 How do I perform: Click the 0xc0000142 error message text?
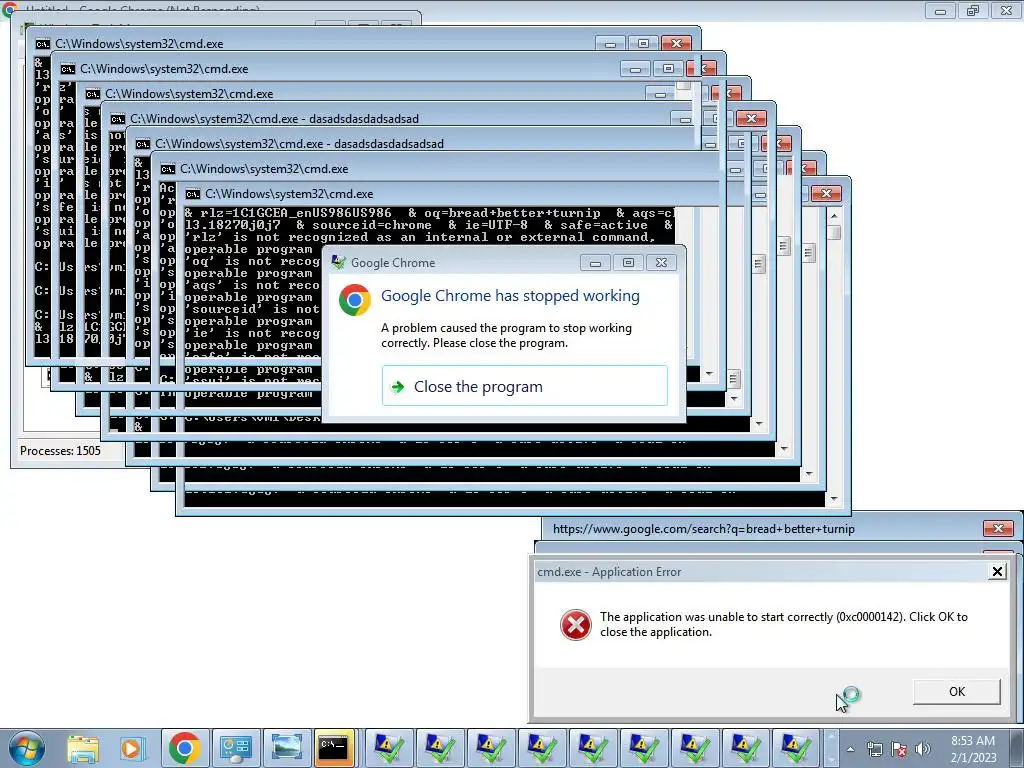pyautogui.click(x=784, y=624)
